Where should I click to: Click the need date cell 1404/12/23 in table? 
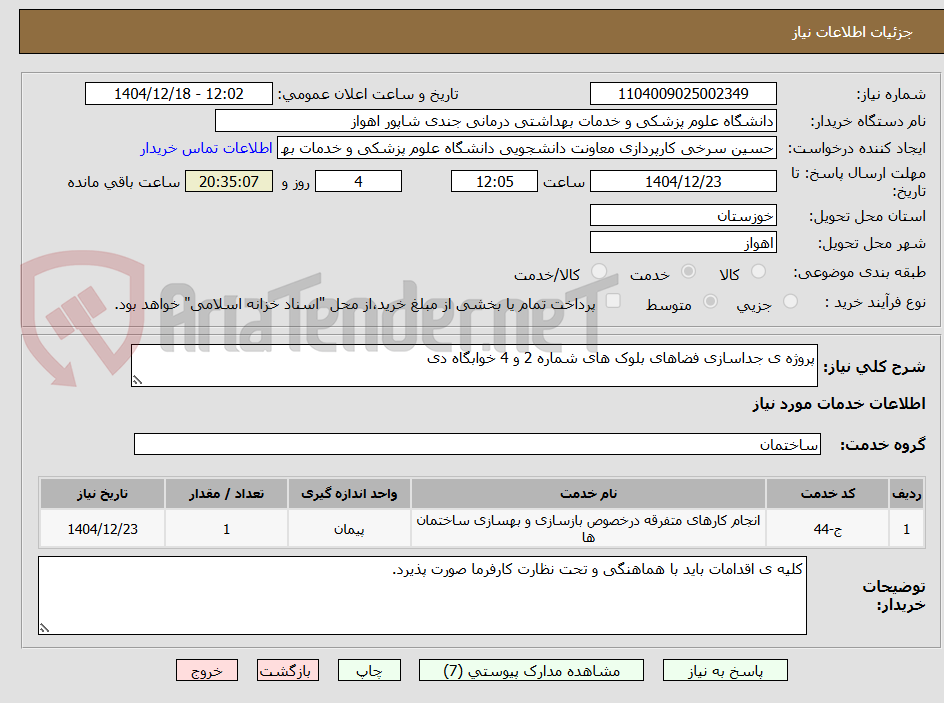click(102, 528)
